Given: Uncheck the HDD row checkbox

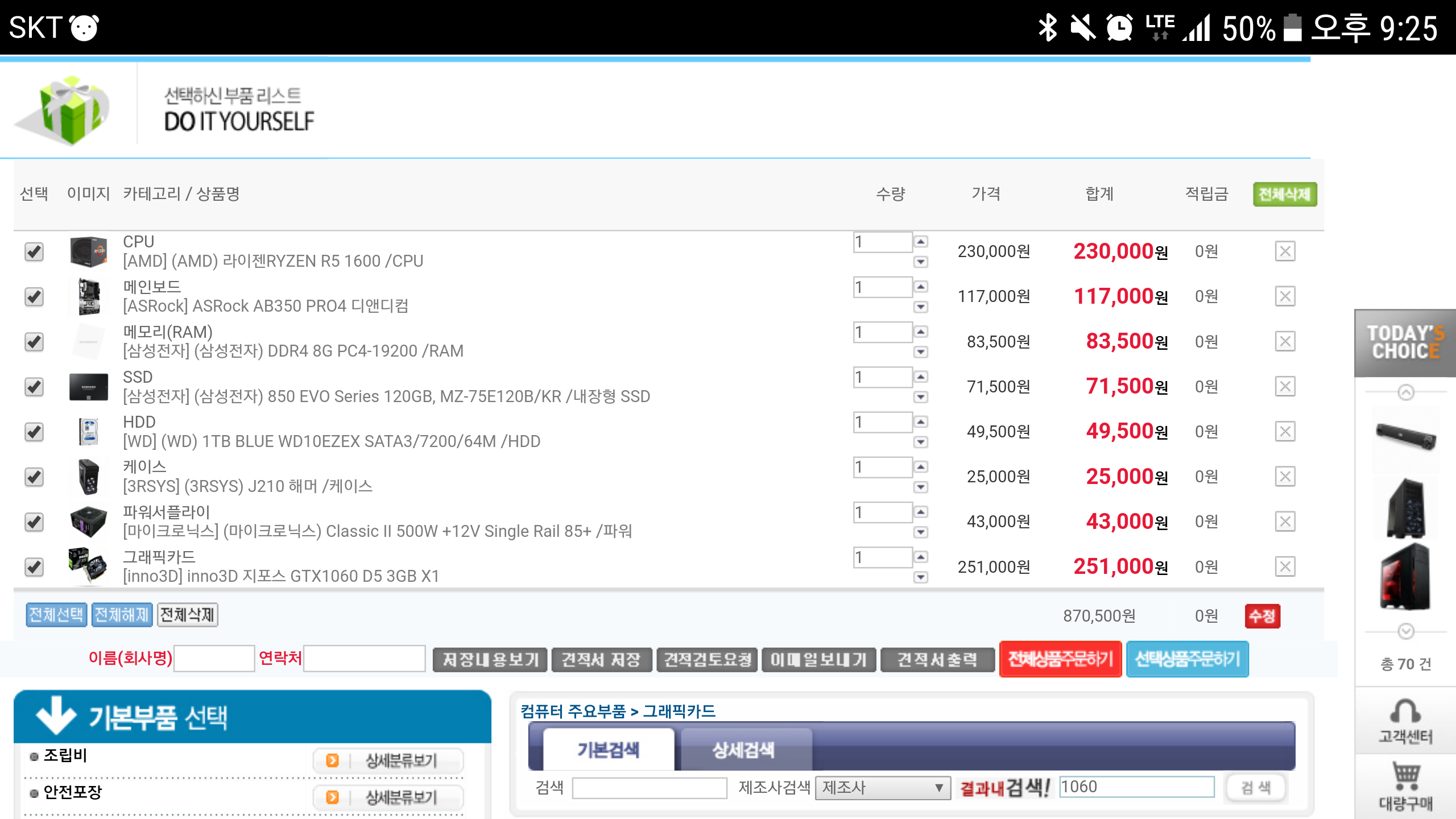Looking at the screenshot, I should (x=34, y=432).
